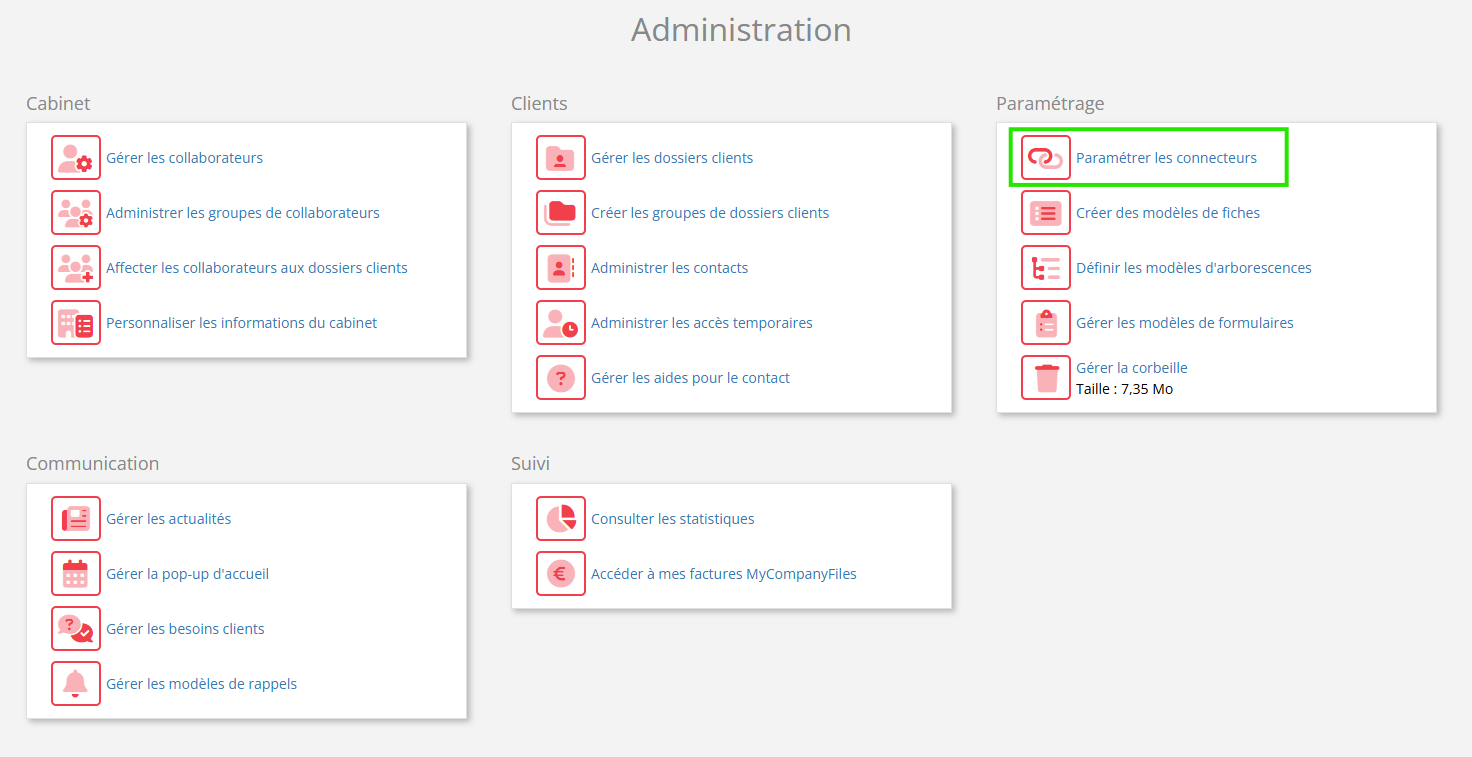Open Affecter les collaborateurs aux dossiers clients
The height and width of the screenshot is (757, 1472).
257,268
